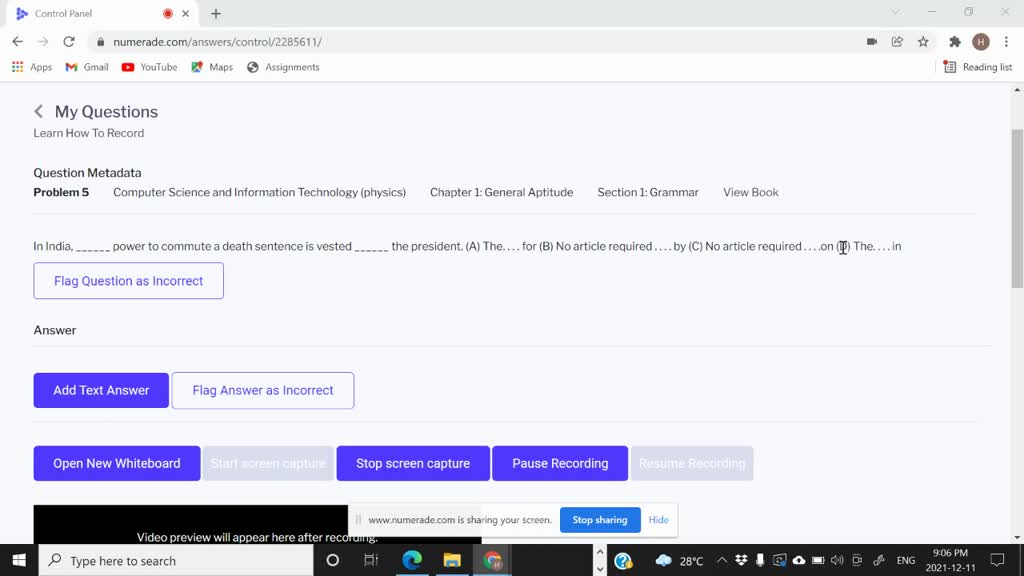The height and width of the screenshot is (576, 1024).
Task: Click the Windows search box
Action: (x=175, y=560)
